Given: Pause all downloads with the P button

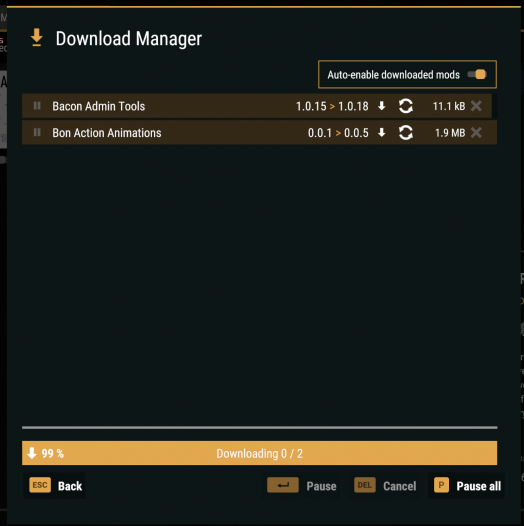Looking at the screenshot, I should [467, 485].
